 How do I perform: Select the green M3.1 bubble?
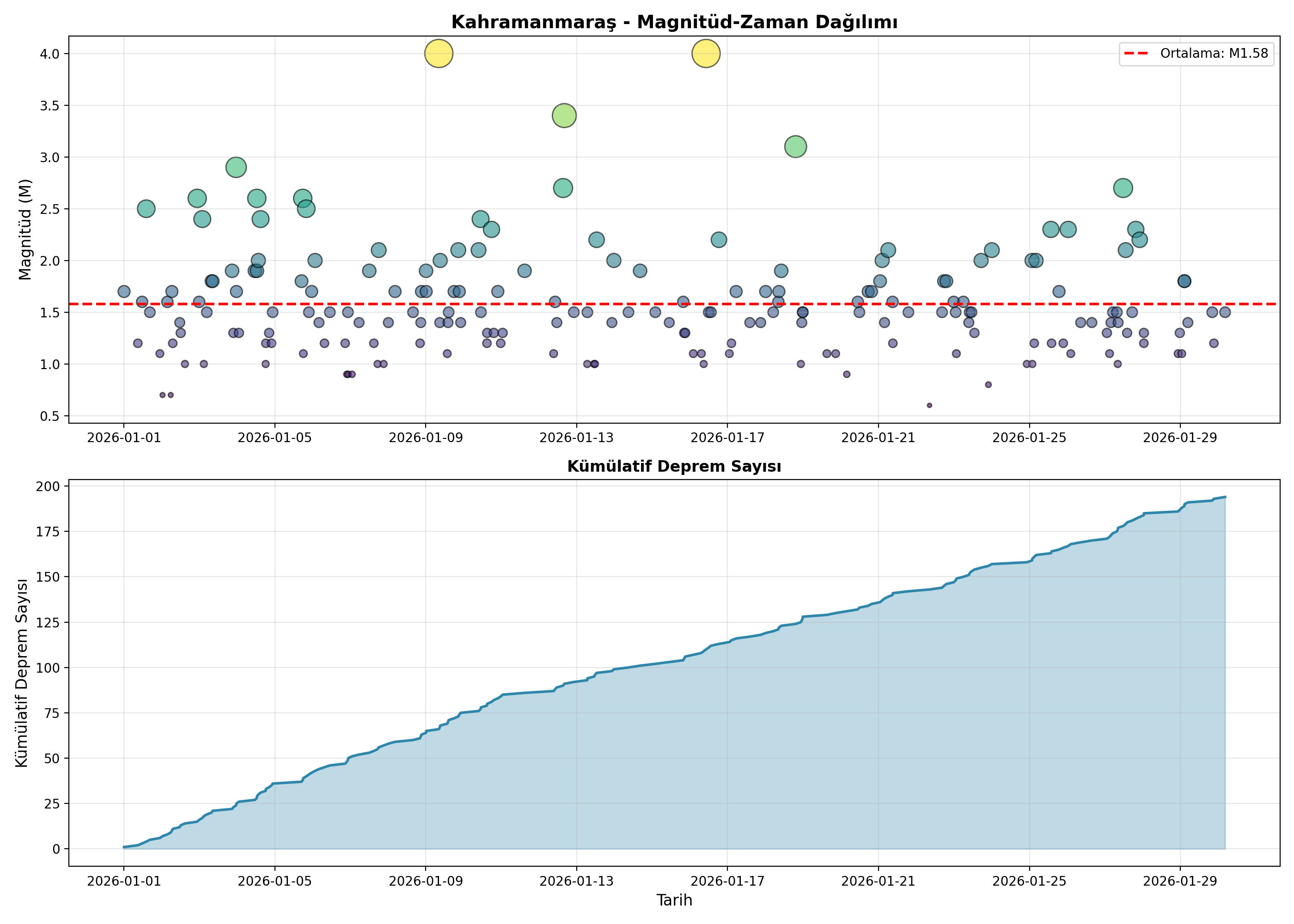pos(795,147)
